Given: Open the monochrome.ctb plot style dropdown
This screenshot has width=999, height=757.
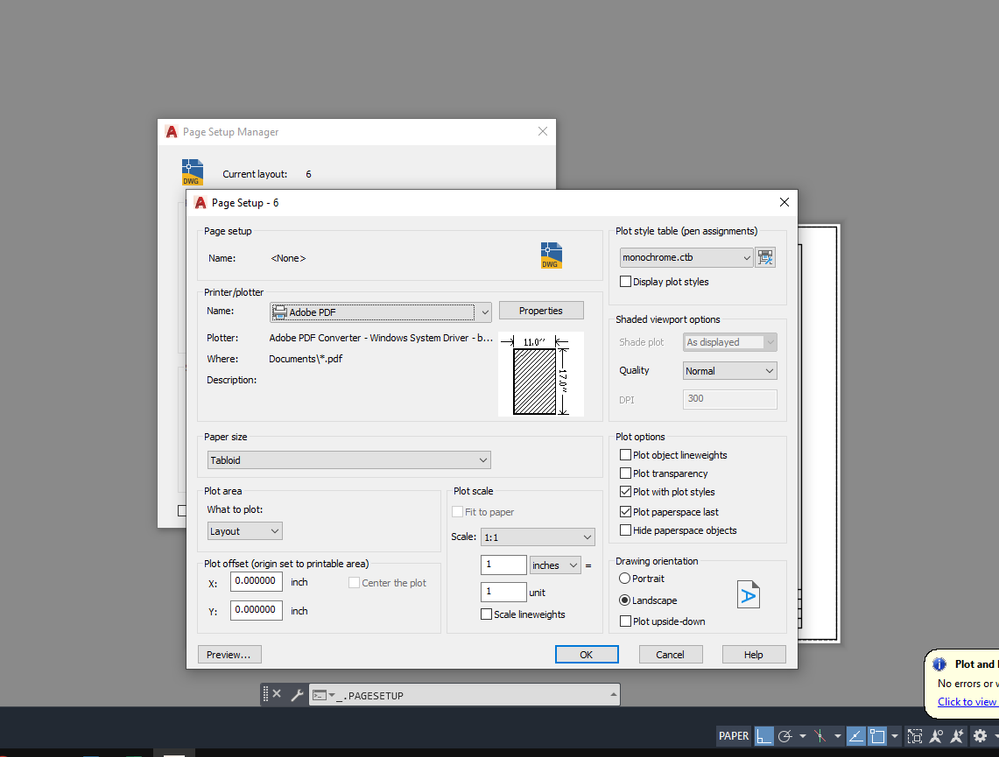Looking at the screenshot, I should pos(686,257).
